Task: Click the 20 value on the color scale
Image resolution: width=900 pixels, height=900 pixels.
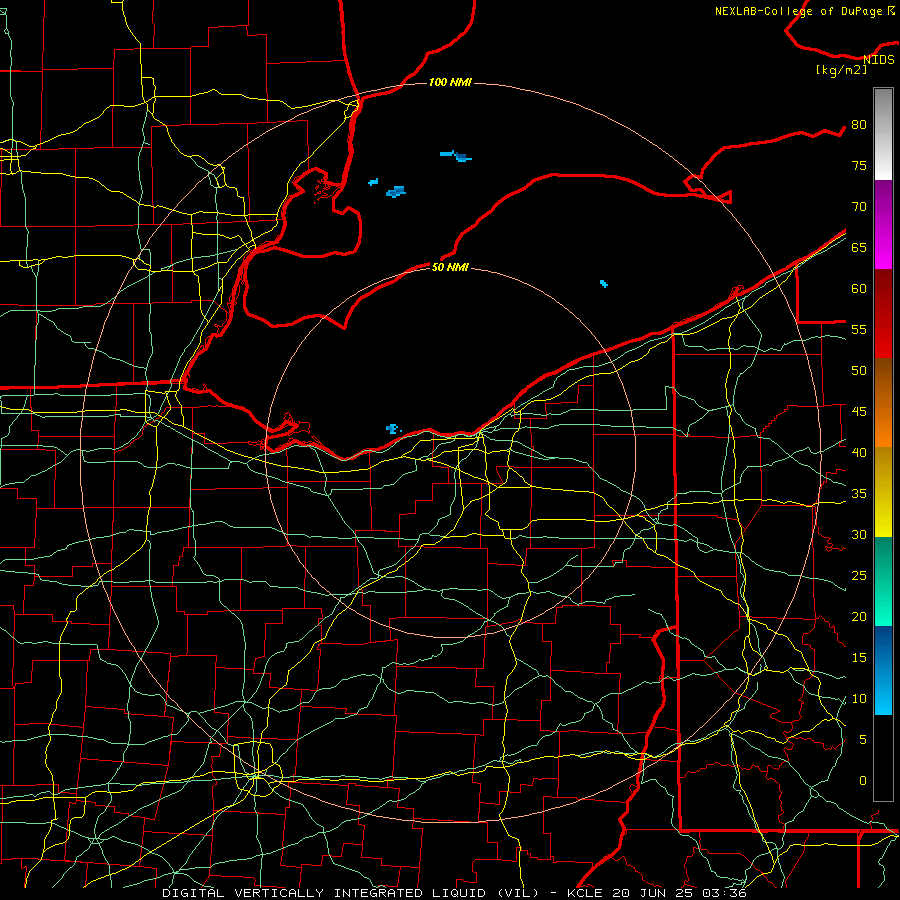Action: [x=859, y=616]
